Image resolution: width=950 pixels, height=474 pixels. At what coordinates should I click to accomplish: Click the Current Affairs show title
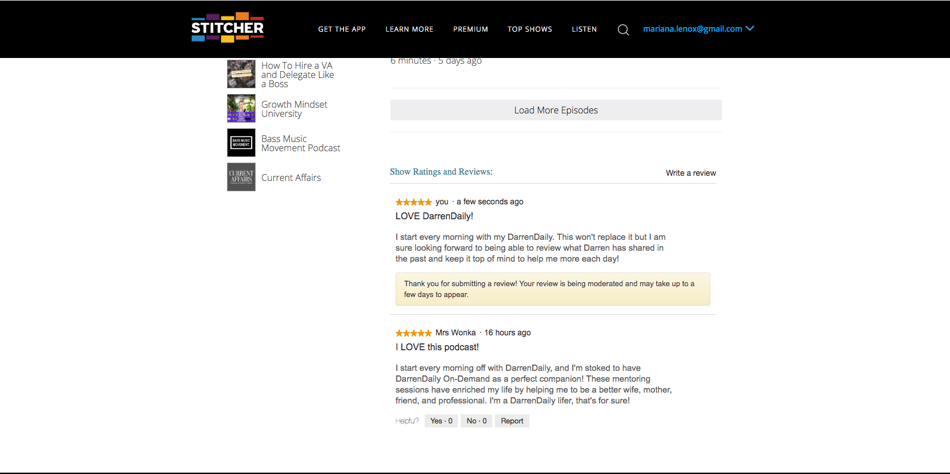pos(291,178)
